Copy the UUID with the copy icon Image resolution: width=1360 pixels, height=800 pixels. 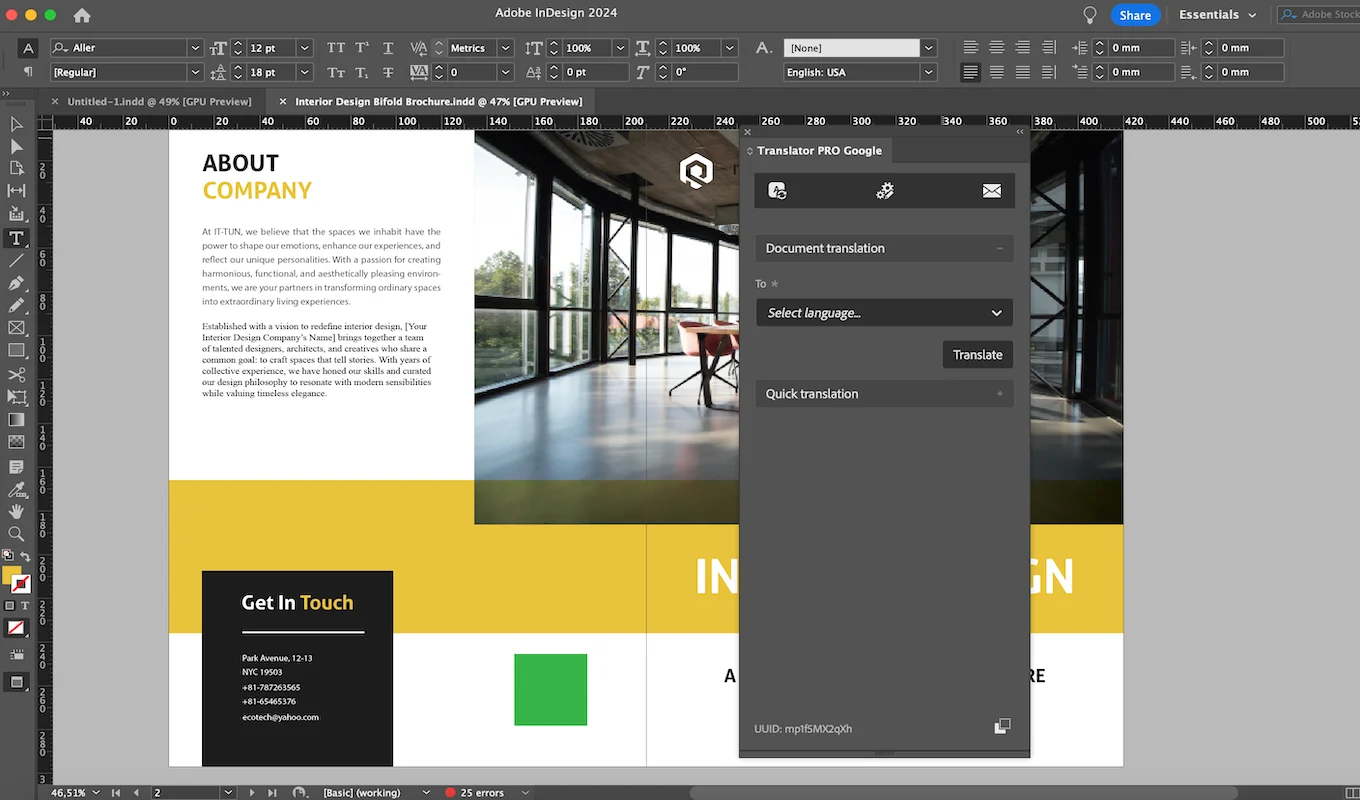1002,726
